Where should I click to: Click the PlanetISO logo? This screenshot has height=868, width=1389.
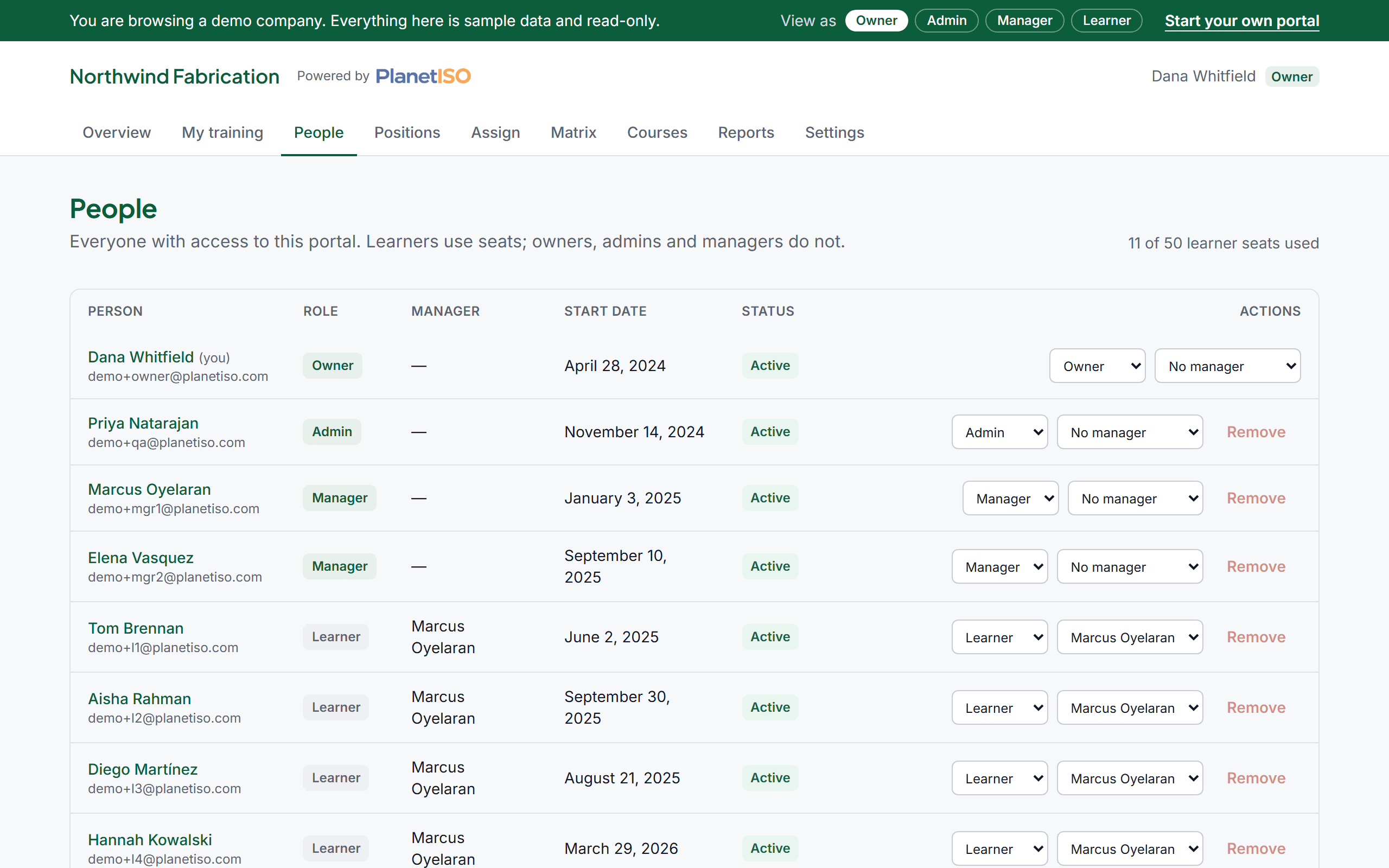[x=423, y=76]
